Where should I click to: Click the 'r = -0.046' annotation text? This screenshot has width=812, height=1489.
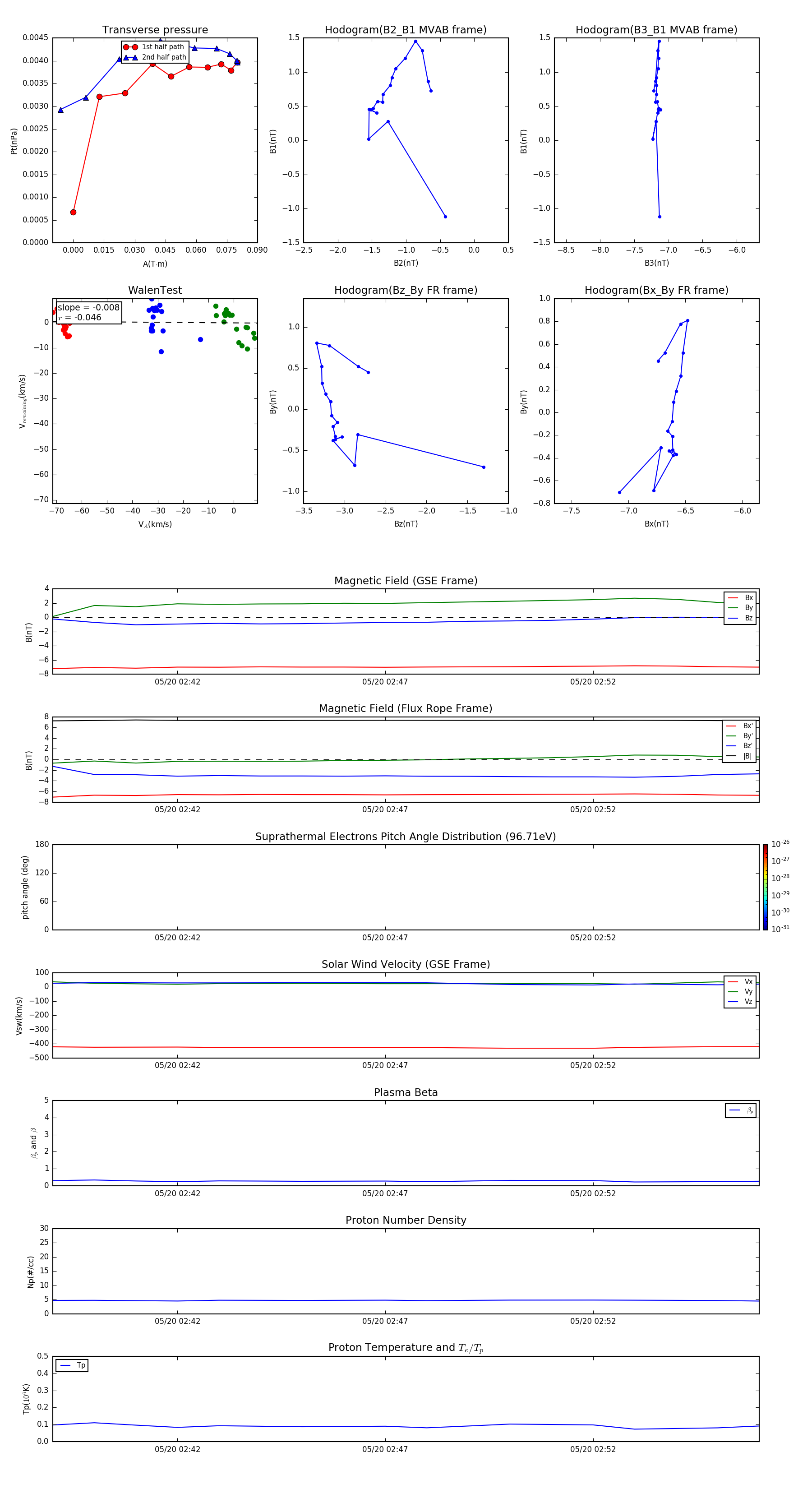click(80, 317)
